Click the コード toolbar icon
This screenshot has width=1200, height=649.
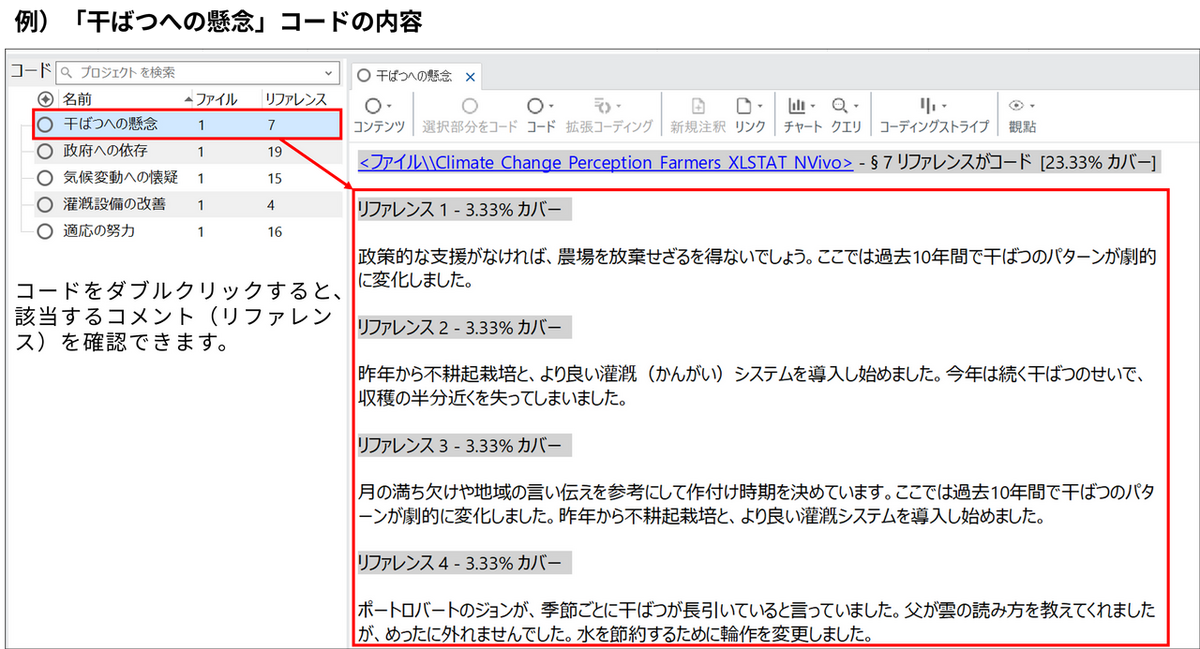click(540, 106)
